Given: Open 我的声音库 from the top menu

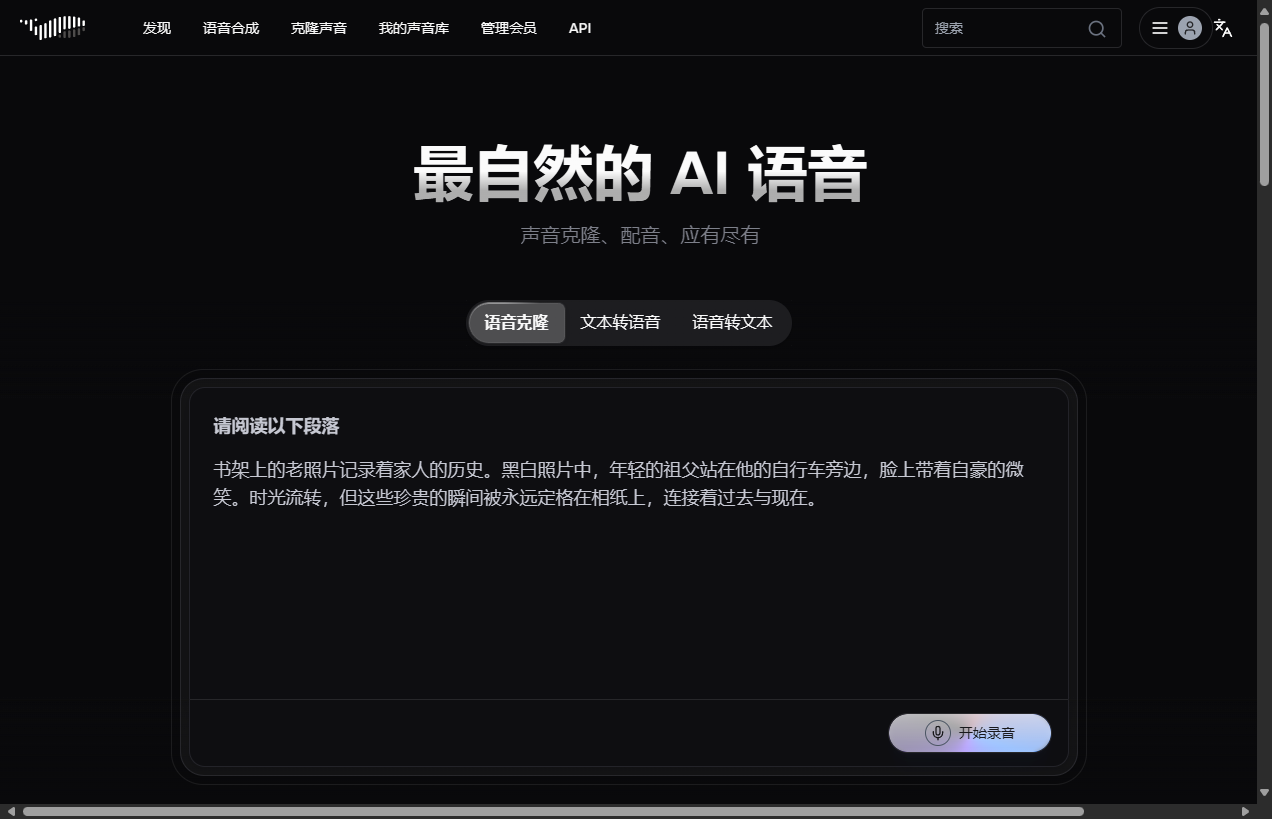Looking at the screenshot, I should 414,28.
